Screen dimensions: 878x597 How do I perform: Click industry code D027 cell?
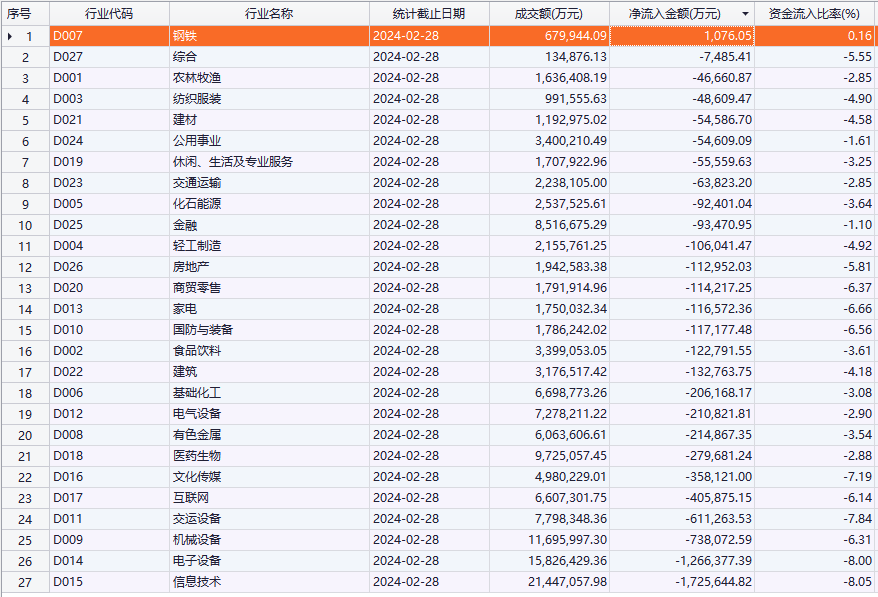pyautogui.click(x=108, y=57)
